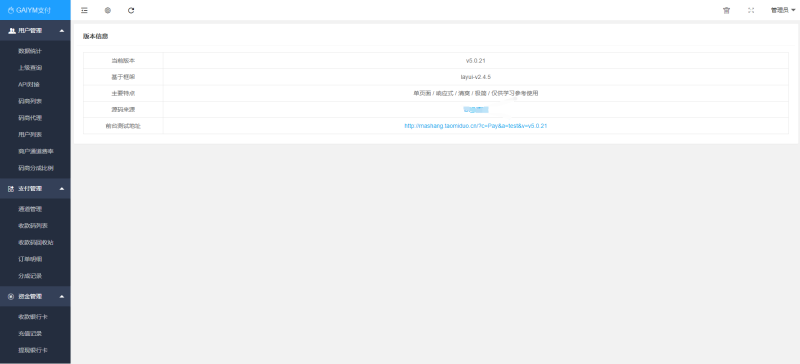Collapse the 支付管理 section arrow
The width and height of the screenshot is (800, 364).
click(x=62, y=189)
